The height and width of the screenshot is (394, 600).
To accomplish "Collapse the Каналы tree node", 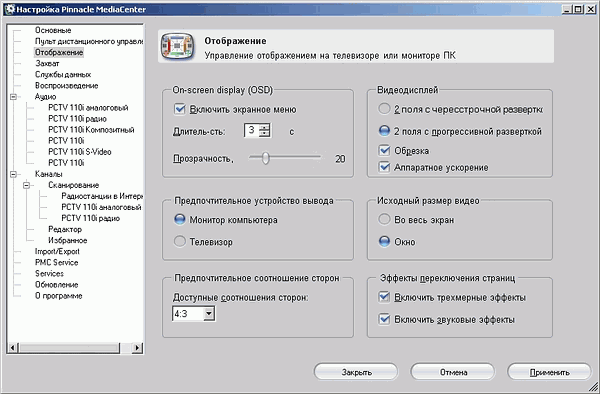I will pyautogui.click(x=13, y=174).
